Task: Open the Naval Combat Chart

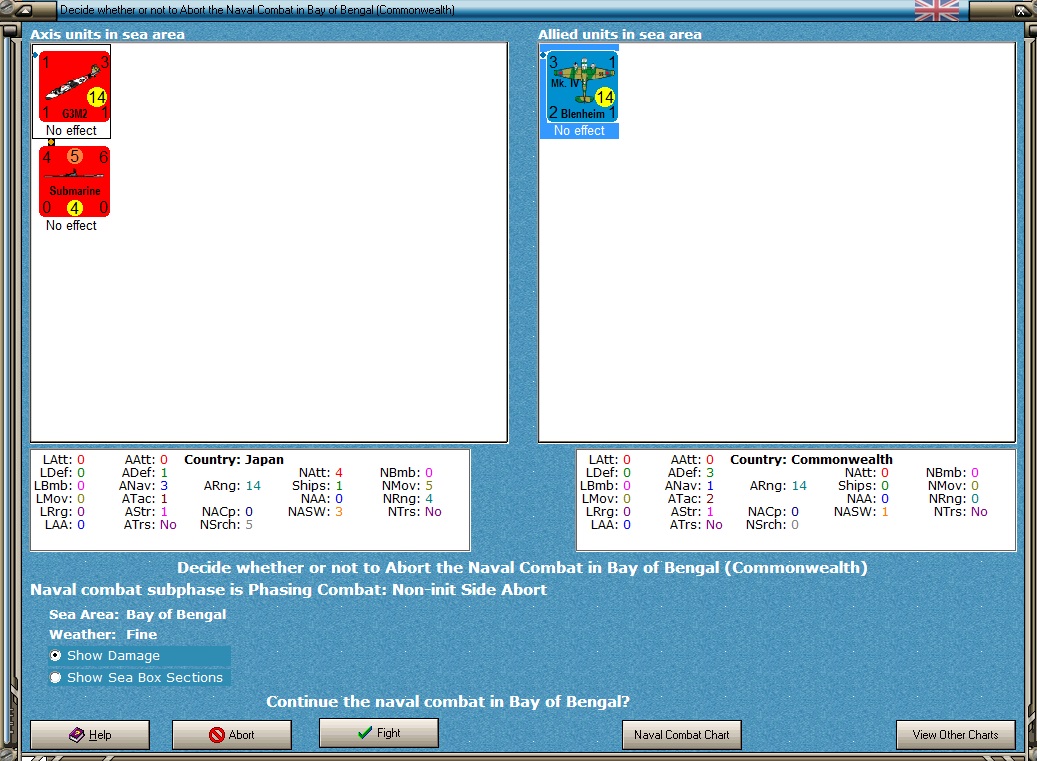Action: 681,735
